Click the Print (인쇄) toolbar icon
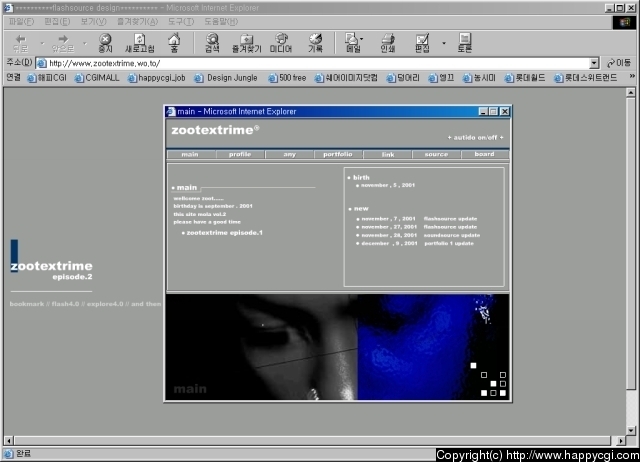This screenshot has height=462, width=640. point(387,43)
